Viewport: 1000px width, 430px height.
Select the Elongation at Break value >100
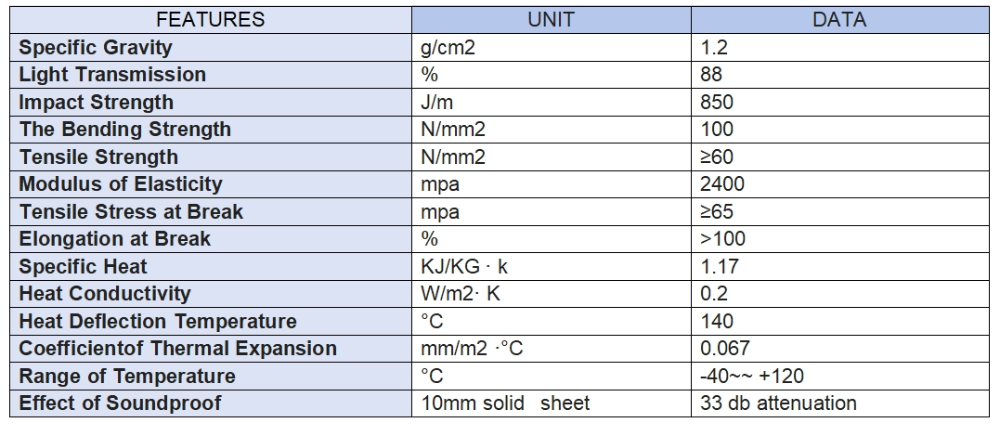click(723, 239)
